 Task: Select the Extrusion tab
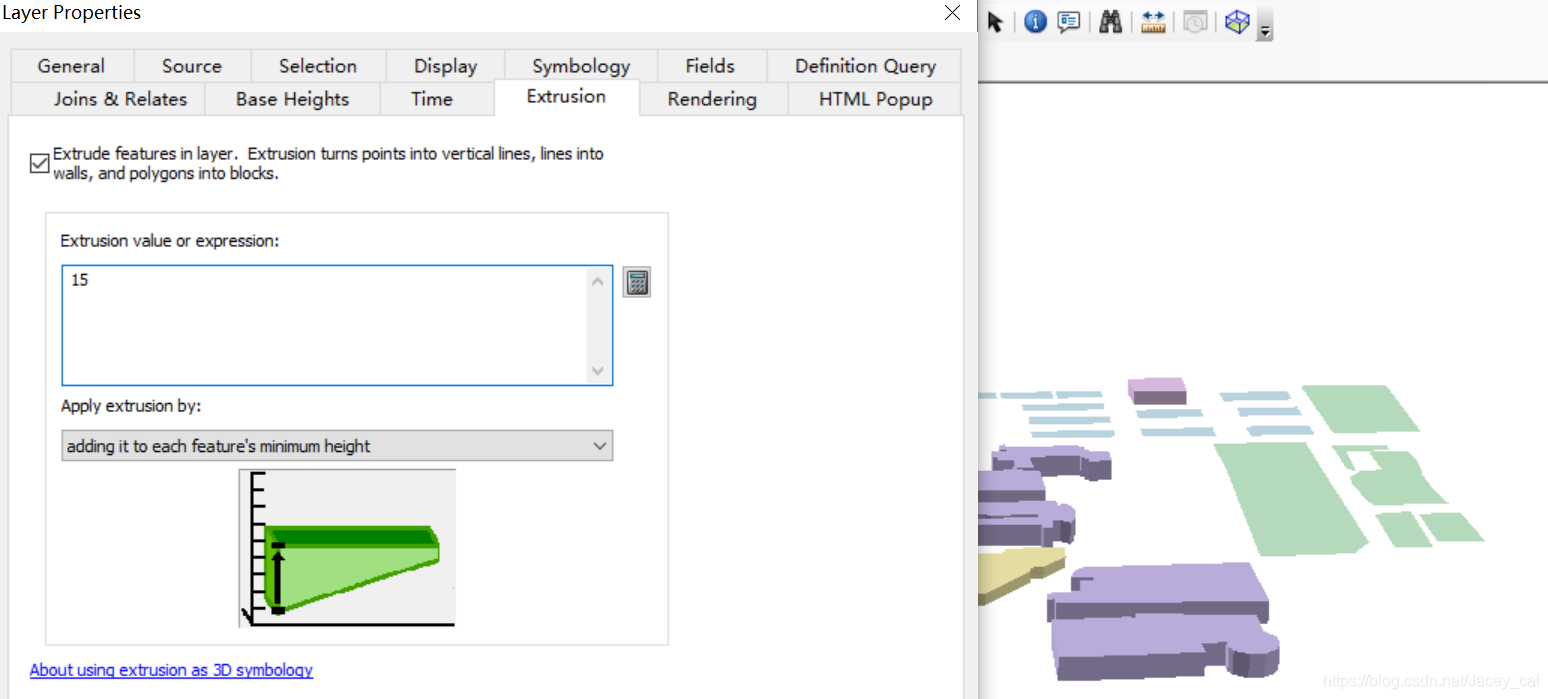(566, 97)
